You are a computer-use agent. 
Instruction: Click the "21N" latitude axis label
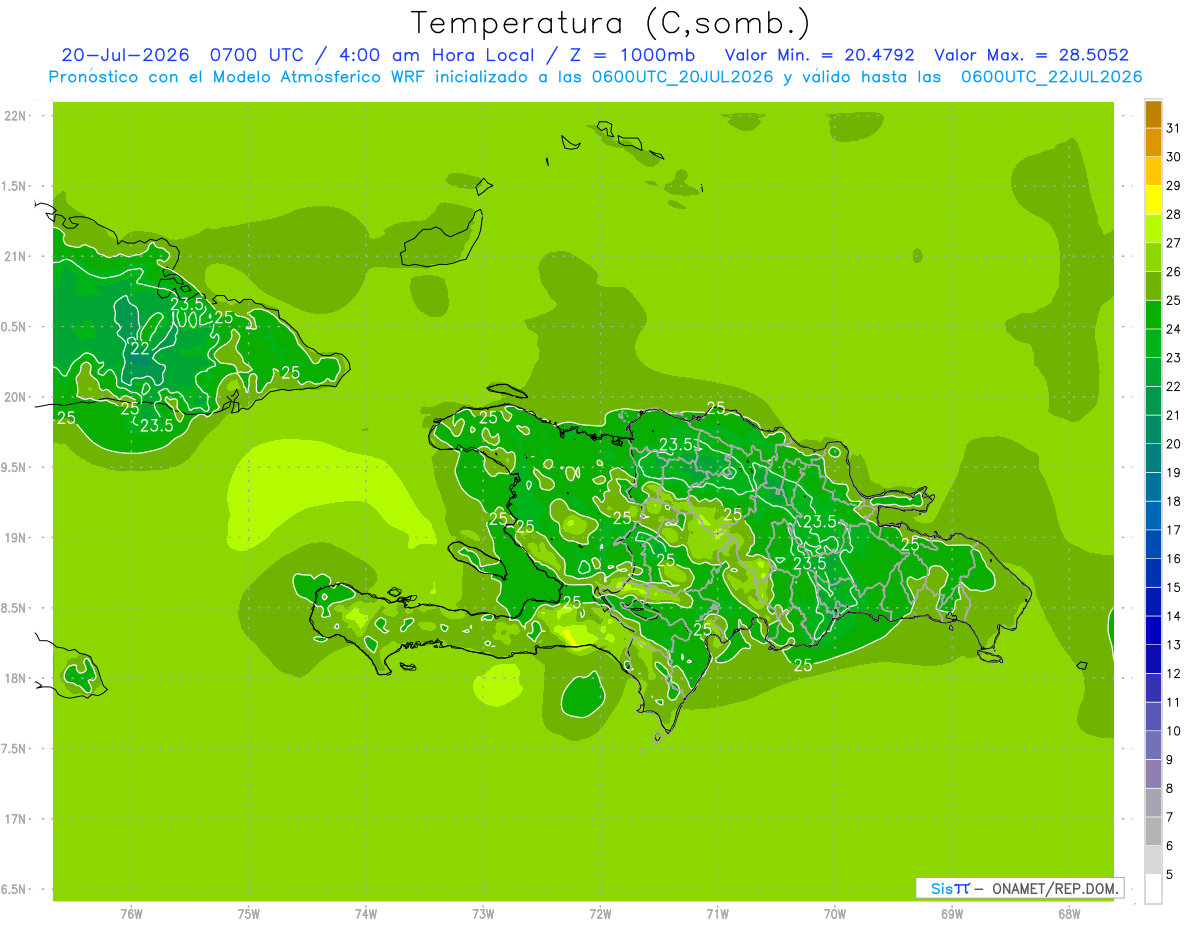[x=16, y=256]
